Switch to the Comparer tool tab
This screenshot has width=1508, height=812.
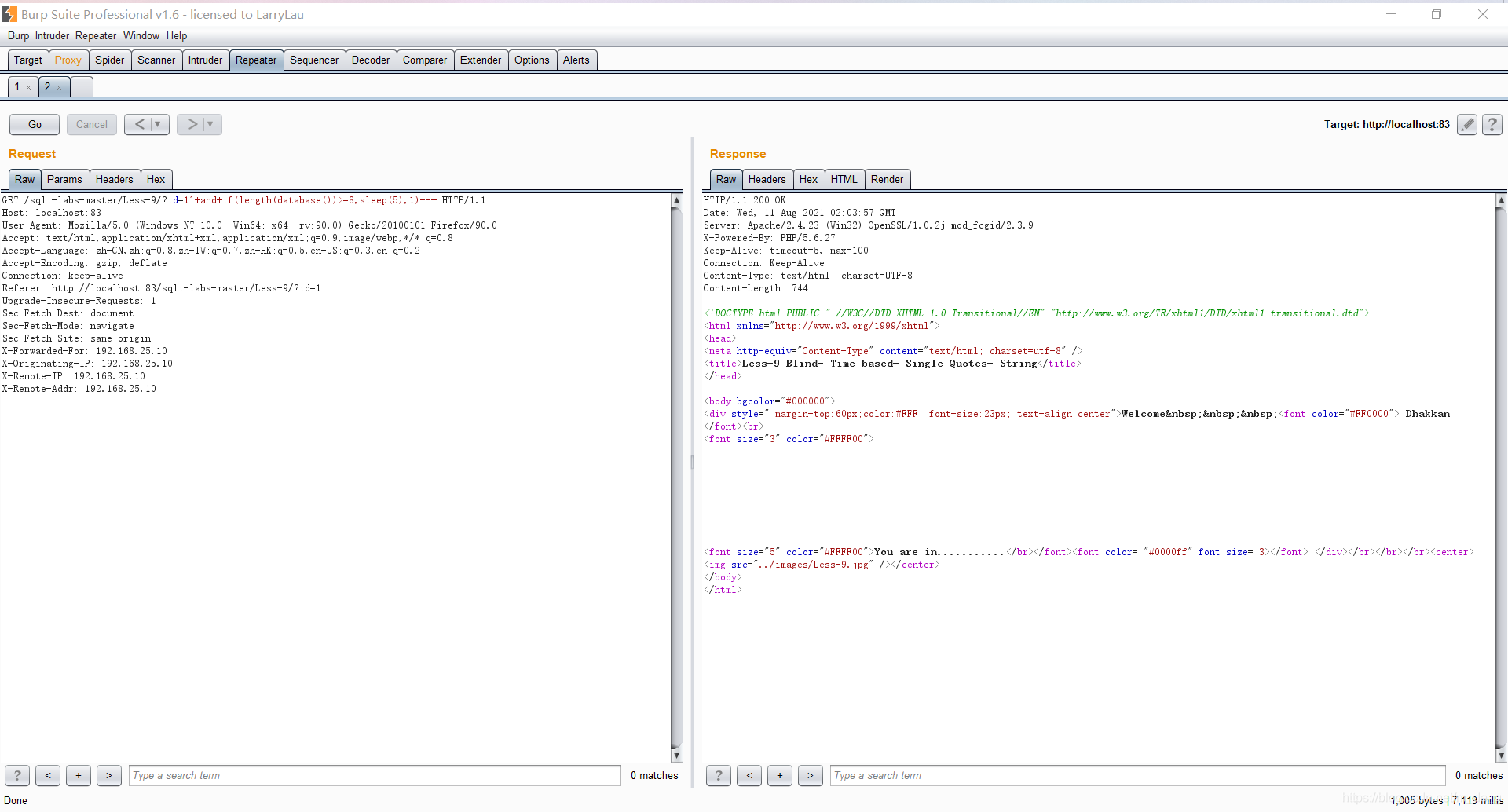[x=425, y=60]
